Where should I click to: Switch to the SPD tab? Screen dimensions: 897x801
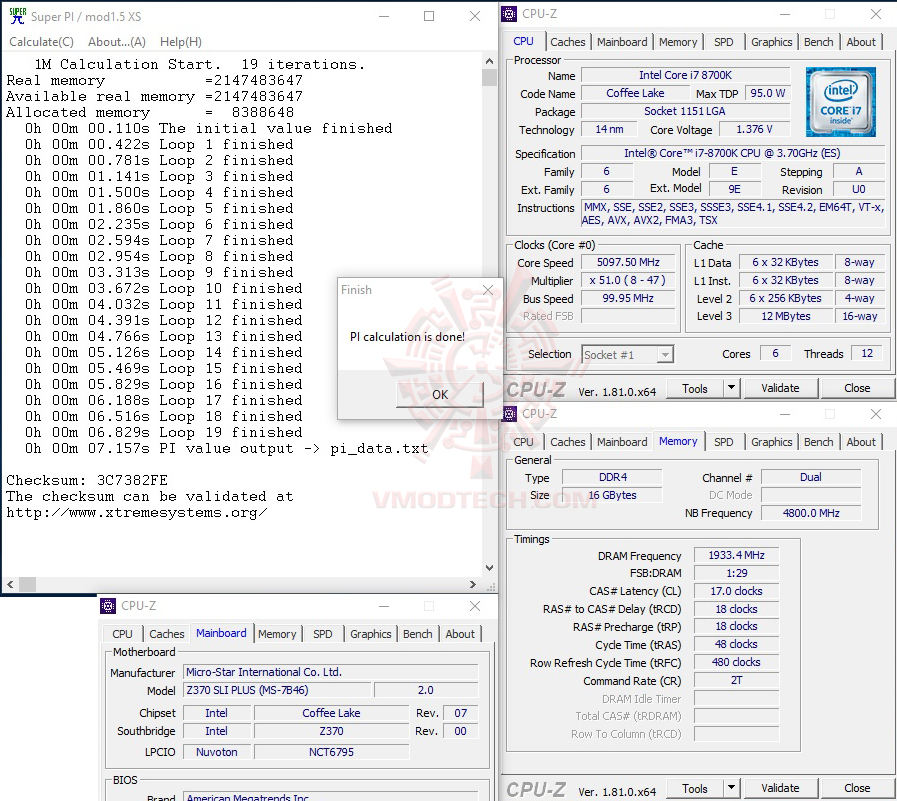[x=724, y=42]
